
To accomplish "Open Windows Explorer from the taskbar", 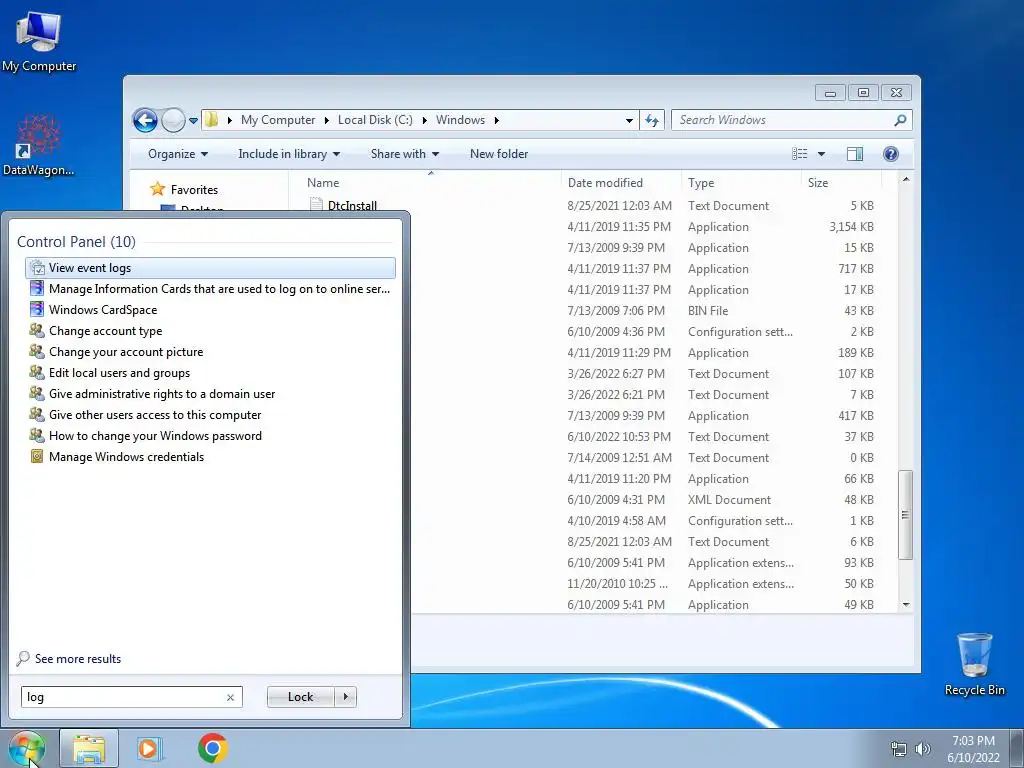I will click(89, 748).
